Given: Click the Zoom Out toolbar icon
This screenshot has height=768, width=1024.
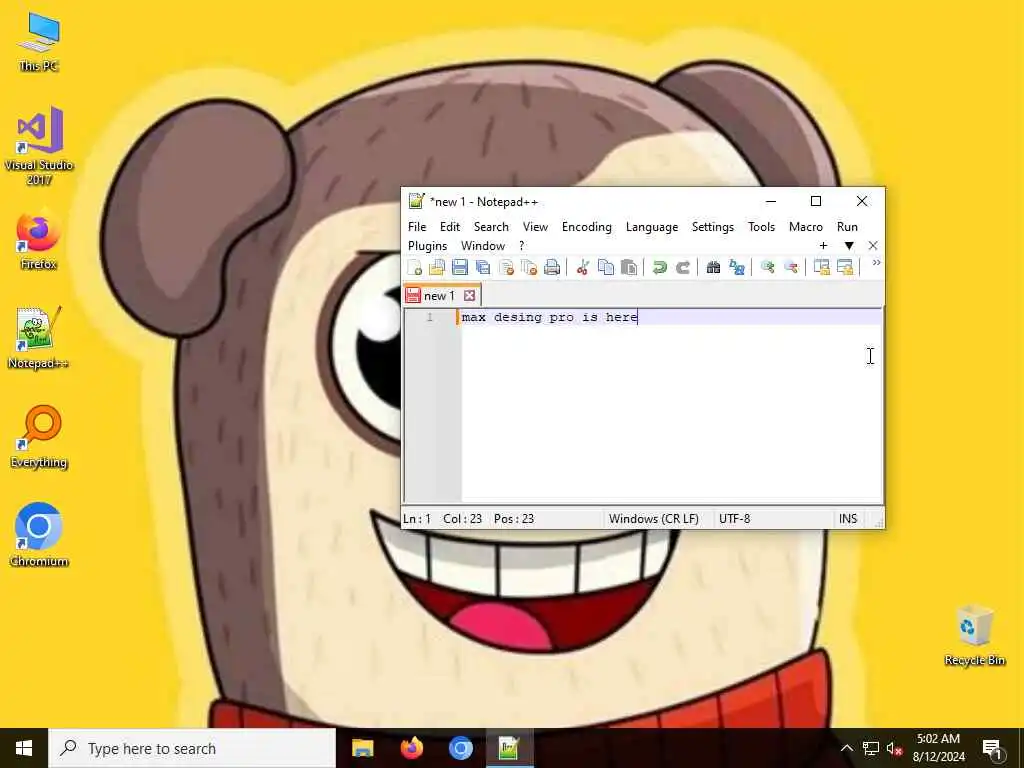Looking at the screenshot, I should click(790, 267).
